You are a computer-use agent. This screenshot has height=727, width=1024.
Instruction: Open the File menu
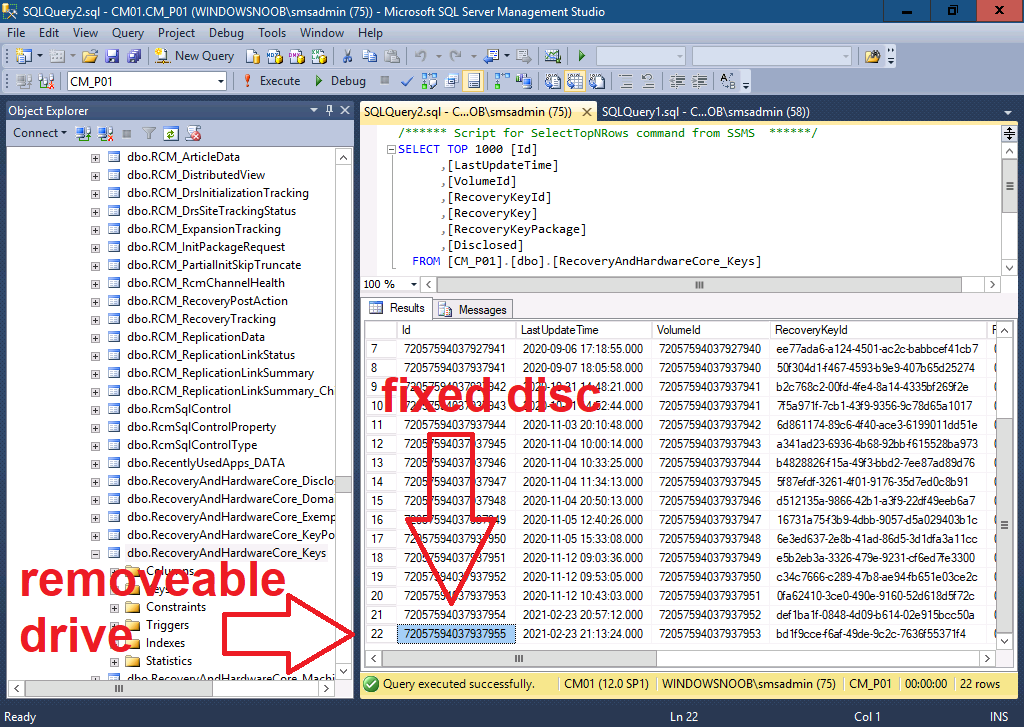tap(16, 33)
